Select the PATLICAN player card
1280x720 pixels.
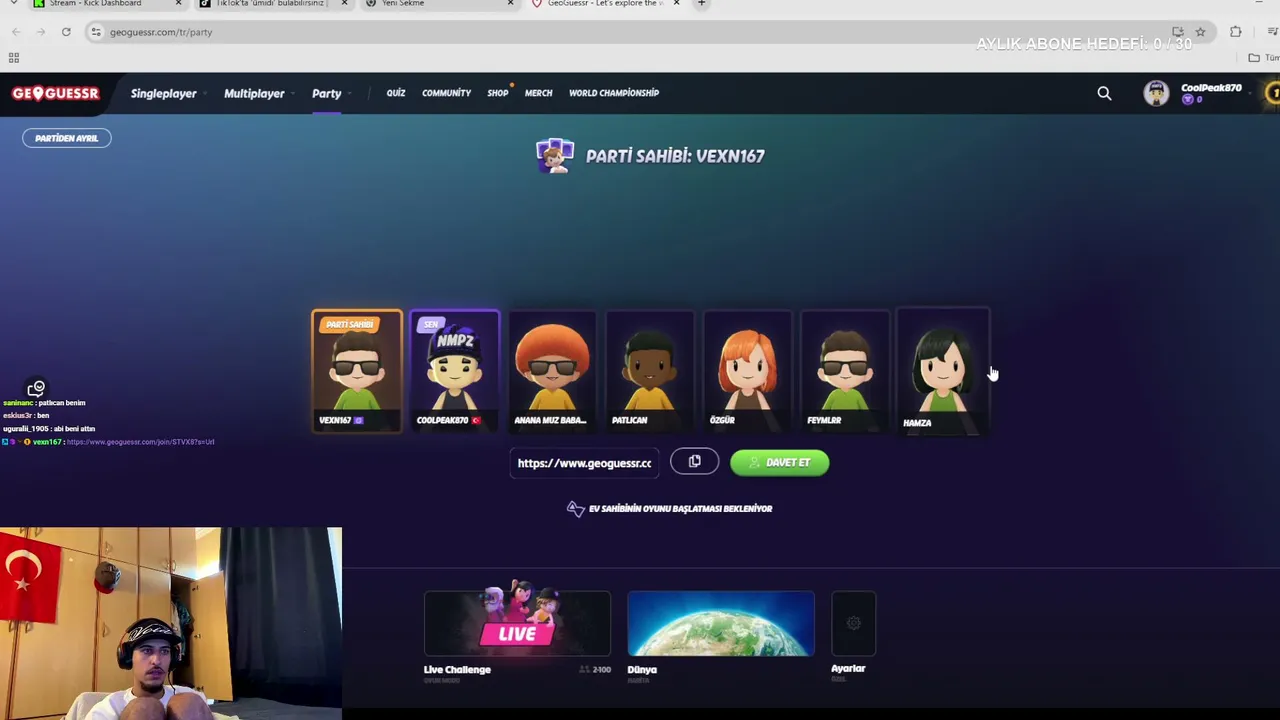click(650, 371)
